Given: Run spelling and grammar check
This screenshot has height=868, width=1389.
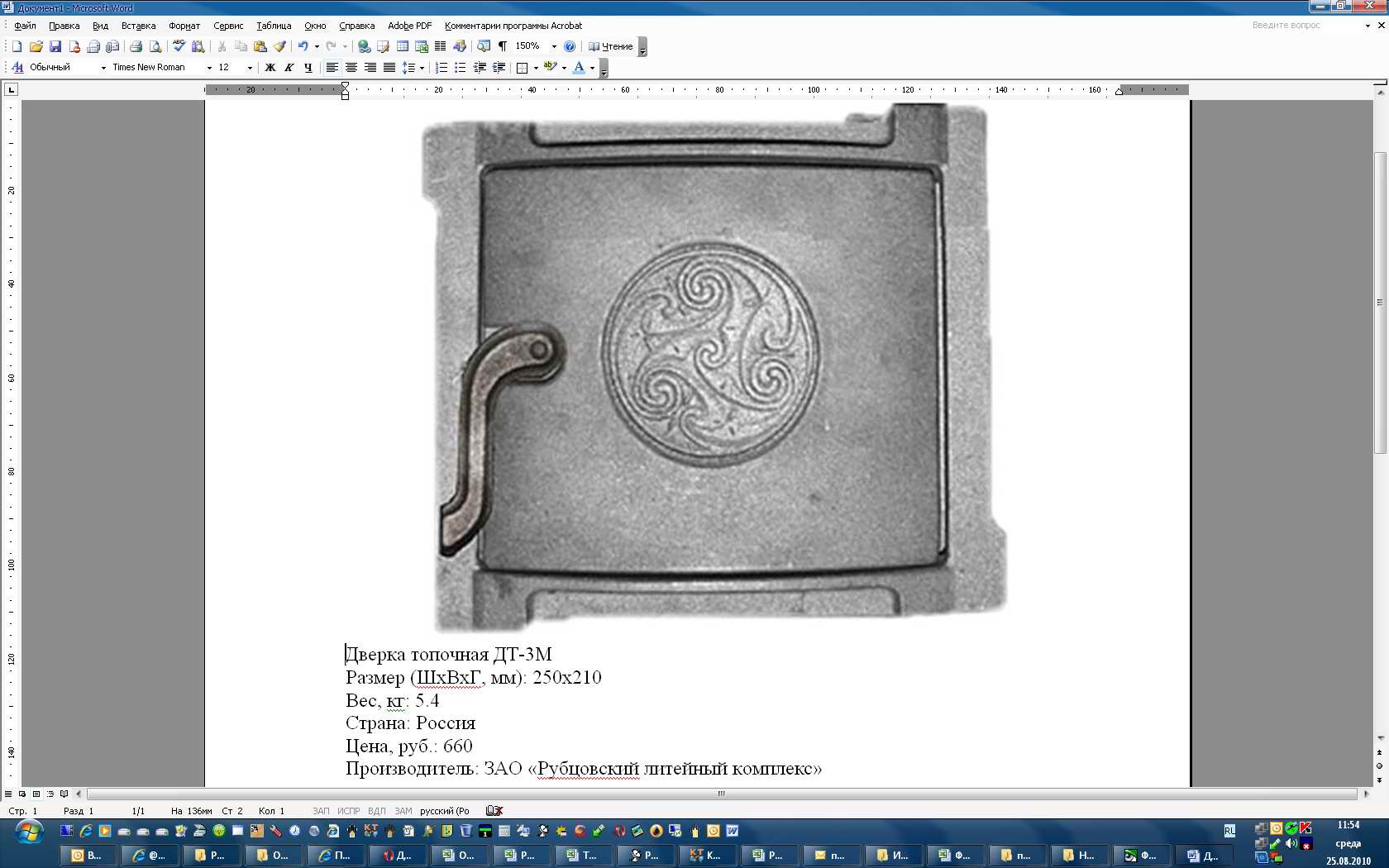Looking at the screenshot, I should point(179,46).
